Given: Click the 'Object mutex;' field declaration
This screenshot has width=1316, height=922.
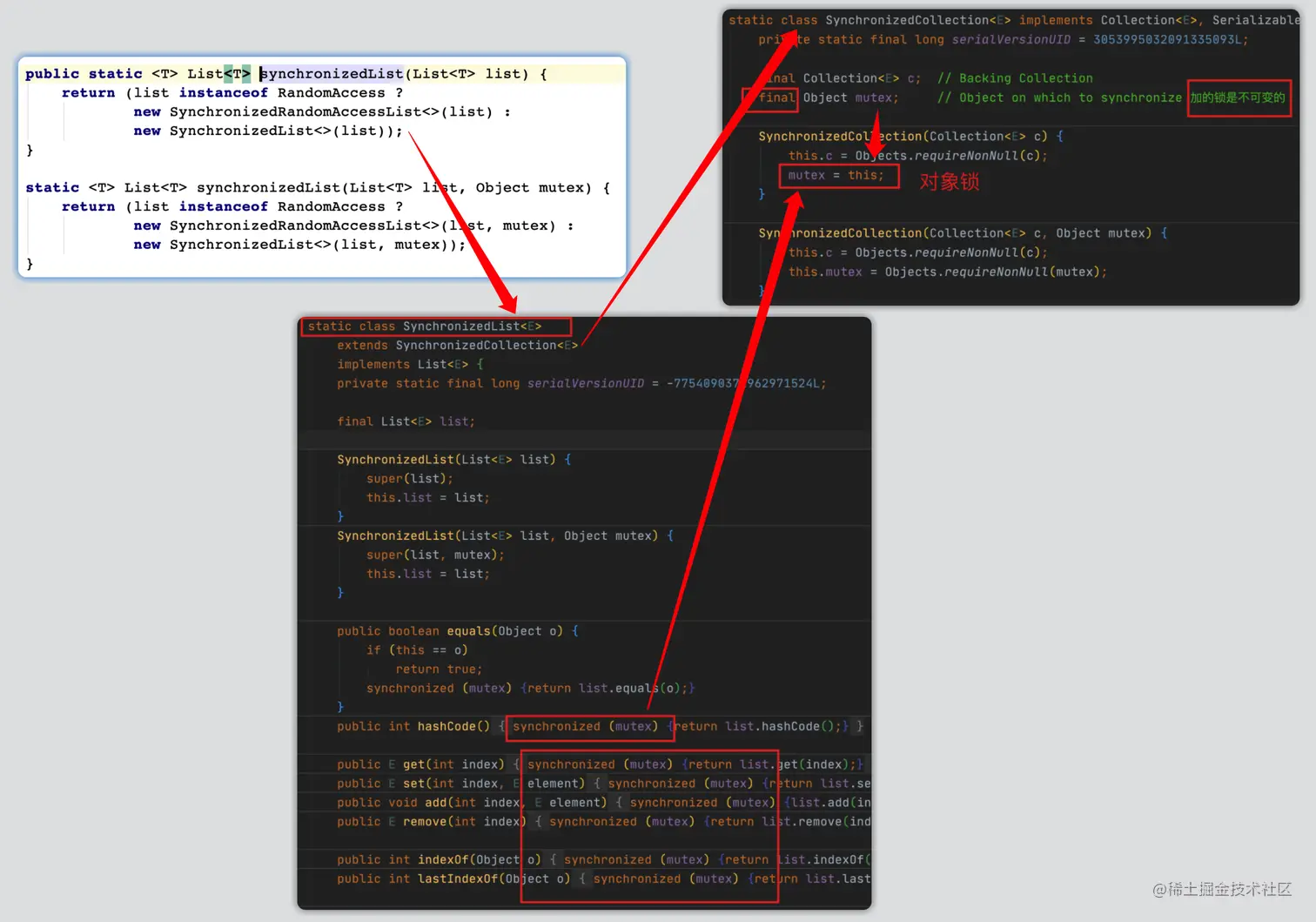Looking at the screenshot, I should click(850, 98).
